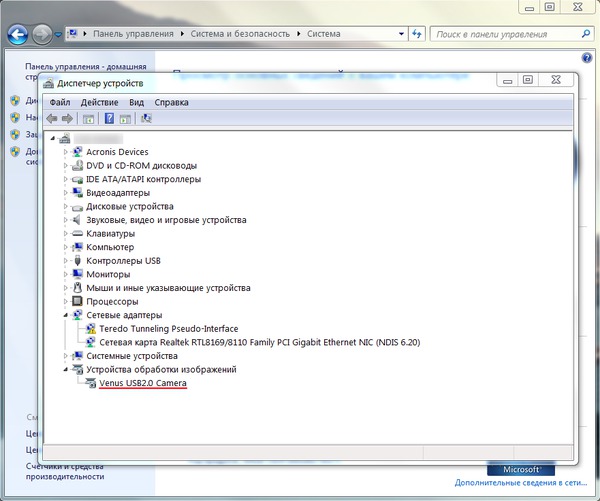Expand the Acronis Devices node
Image resolution: width=600 pixels, height=501 pixels.
point(65,152)
